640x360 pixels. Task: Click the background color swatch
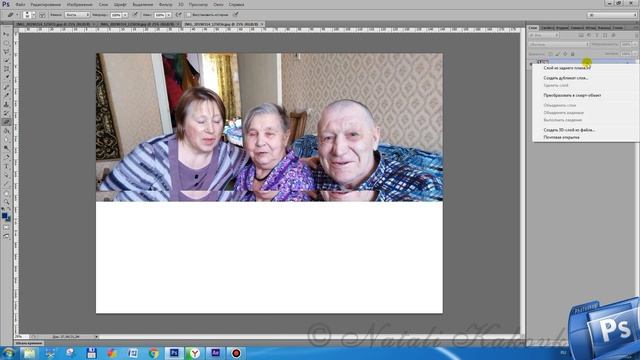pos(8,219)
